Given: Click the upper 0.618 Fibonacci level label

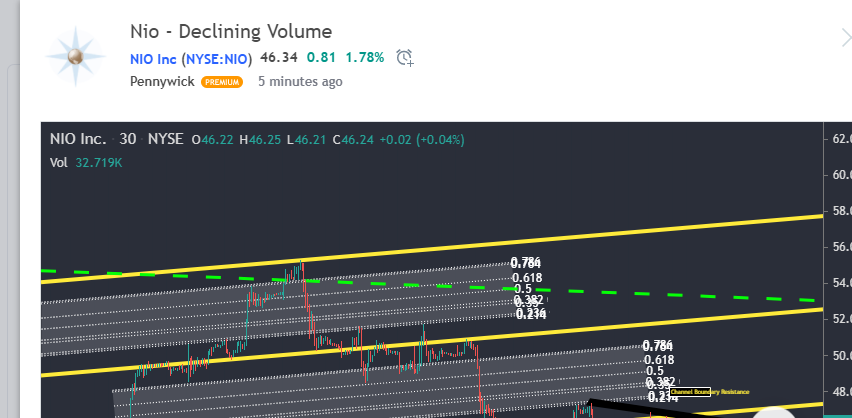Looking at the screenshot, I should pyautogui.click(x=527, y=278).
